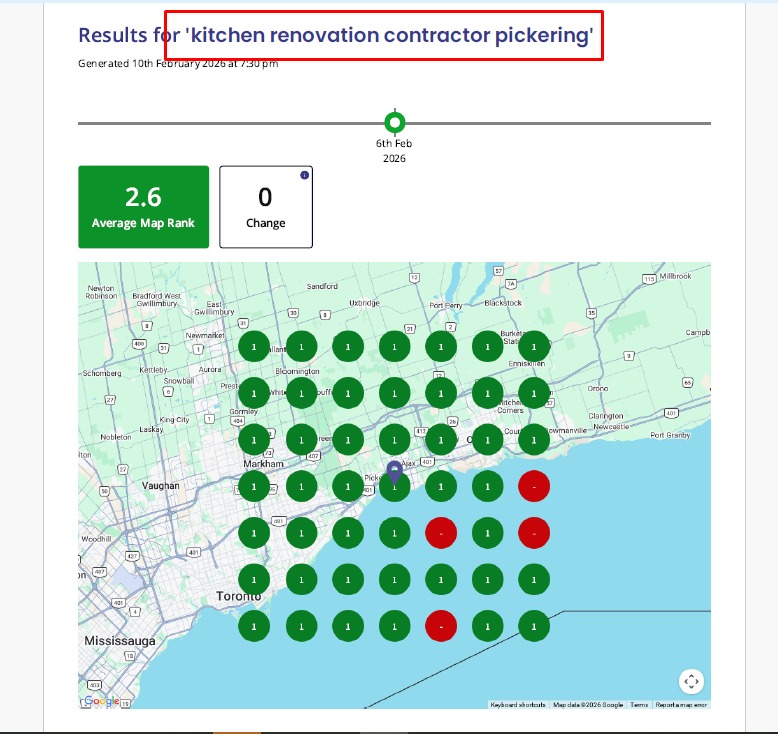Click grid marker near Toronto label

click(254, 579)
